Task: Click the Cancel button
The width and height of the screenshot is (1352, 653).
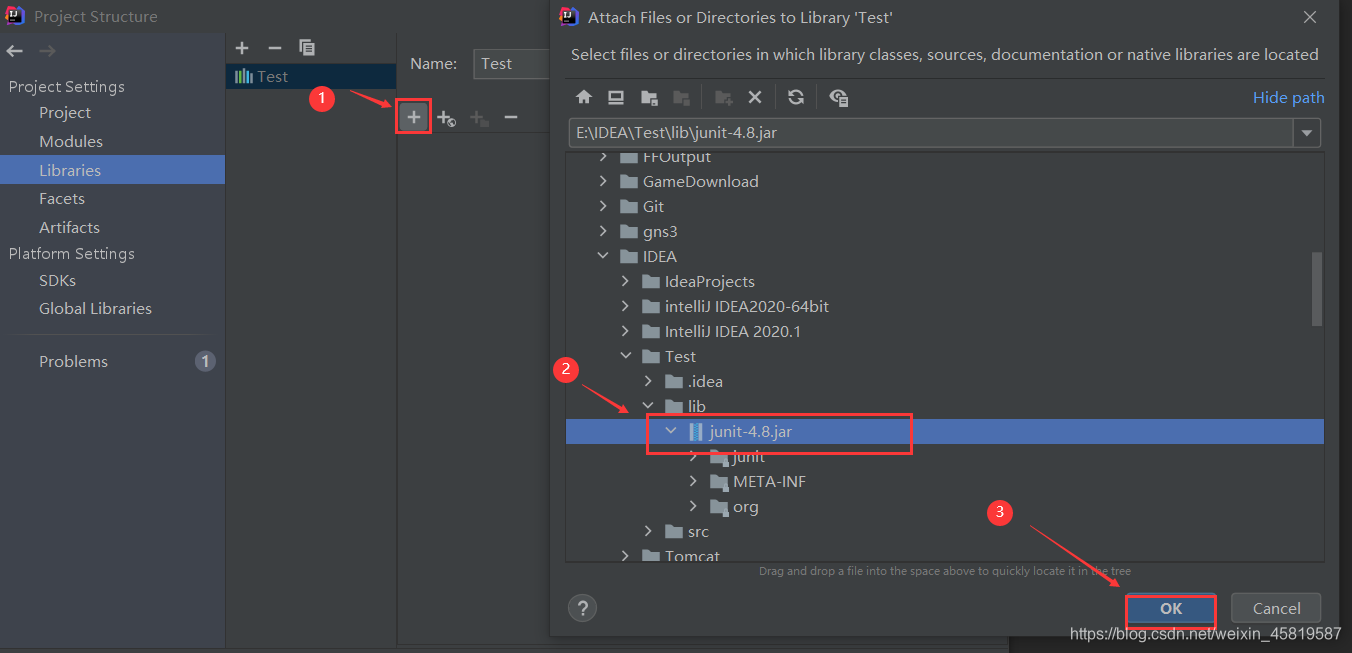Action: [x=1276, y=608]
